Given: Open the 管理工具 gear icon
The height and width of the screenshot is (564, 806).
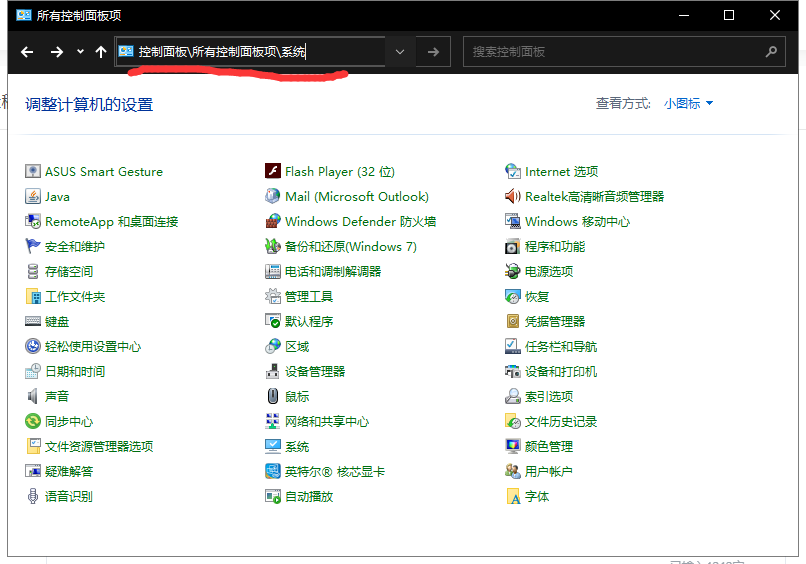Looking at the screenshot, I should (x=273, y=297).
